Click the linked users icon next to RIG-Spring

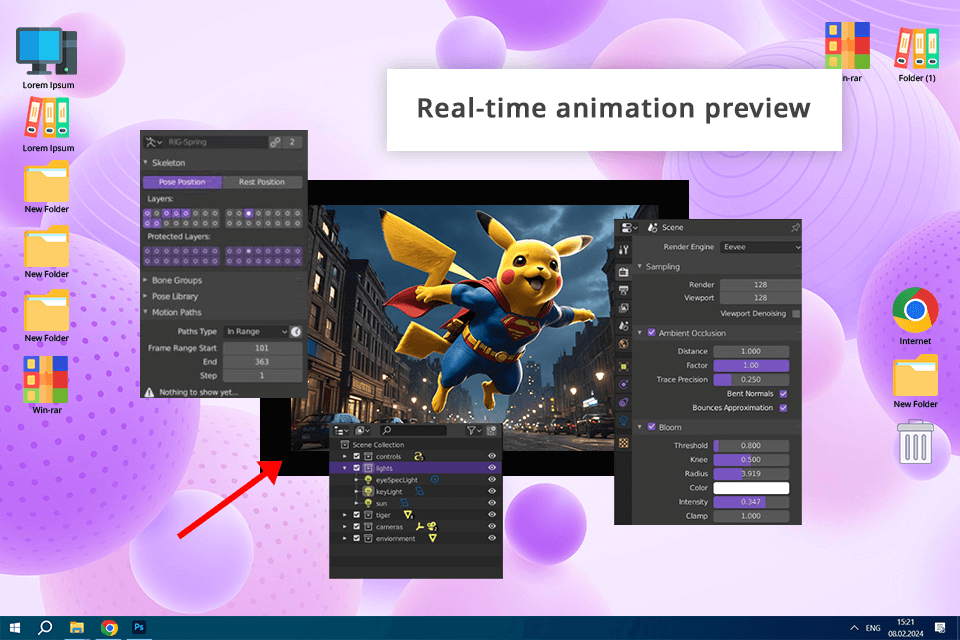tap(276, 142)
